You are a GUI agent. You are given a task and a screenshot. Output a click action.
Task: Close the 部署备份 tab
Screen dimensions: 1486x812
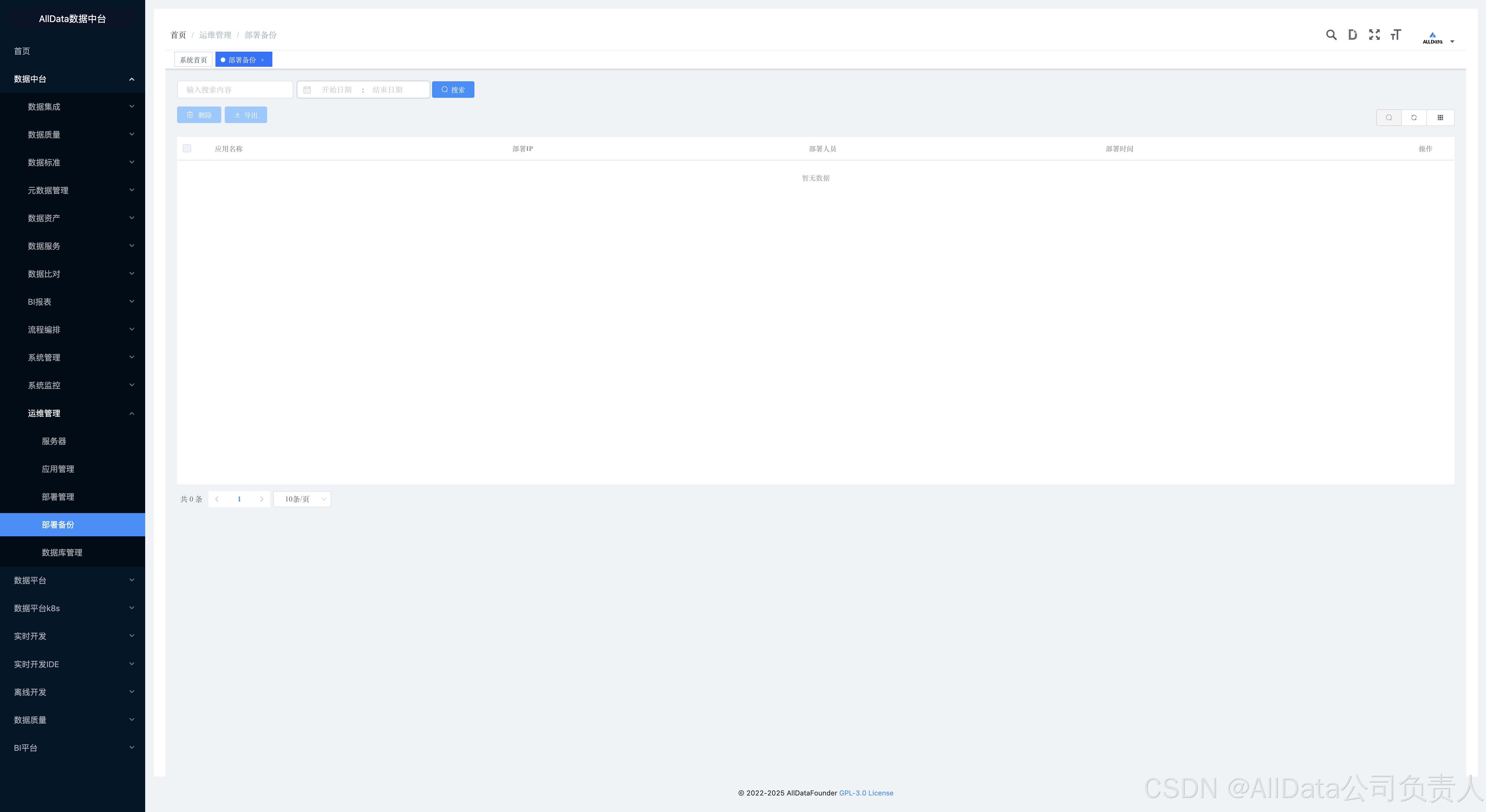click(x=262, y=60)
